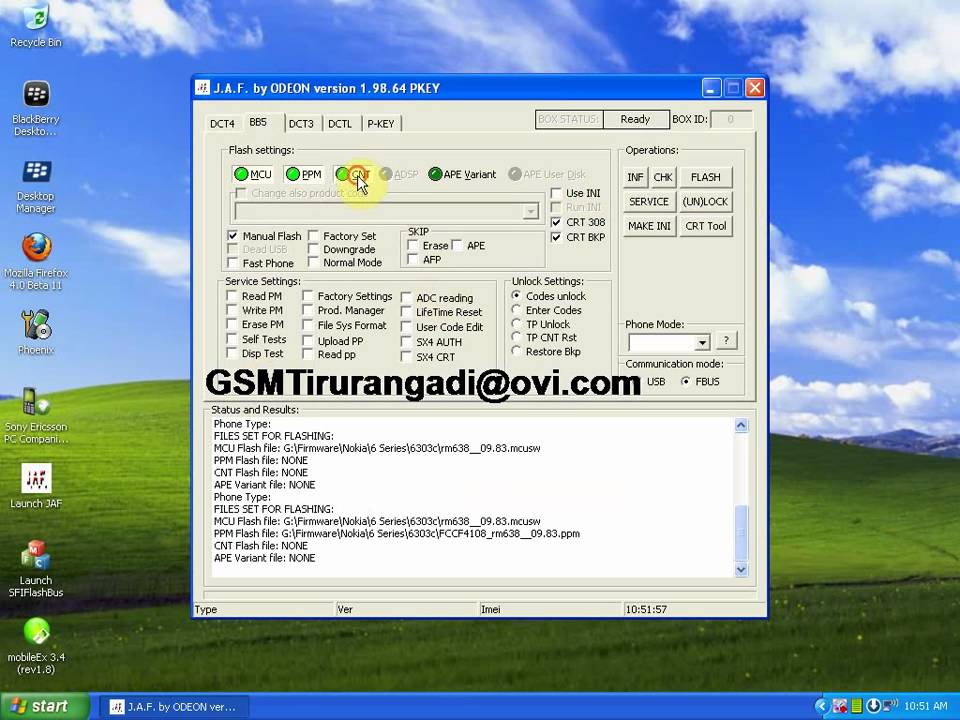Screen dimensions: 960x720
Task: Click the taskbar clock showing 10:51 AM
Action: pyautogui.click(x=925, y=707)
